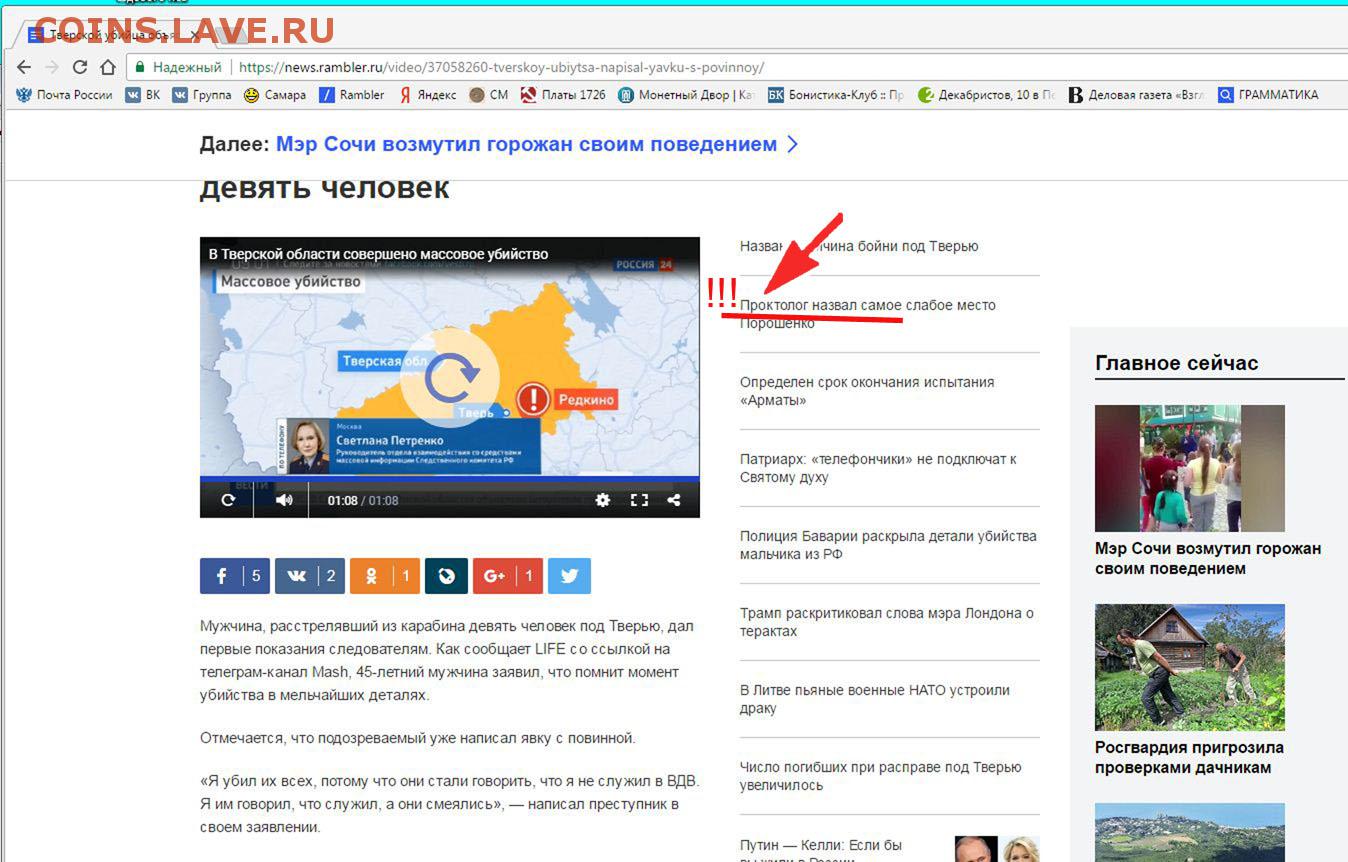Screen dimensions: 1348x862
Task: Share article on Odnoklassniki
Action: click(385, 576)
